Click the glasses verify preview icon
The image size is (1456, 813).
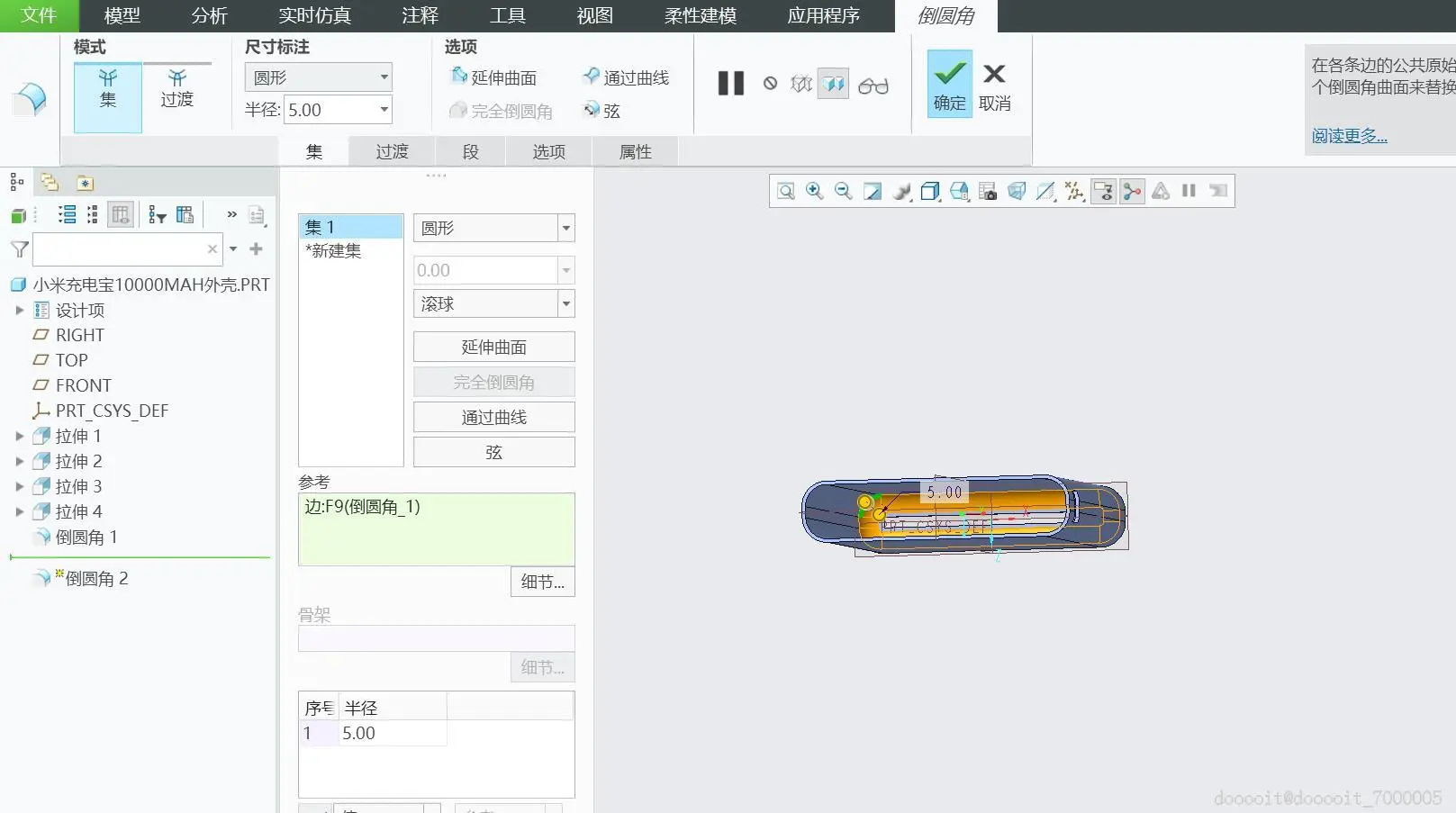(x=873, y=86)
